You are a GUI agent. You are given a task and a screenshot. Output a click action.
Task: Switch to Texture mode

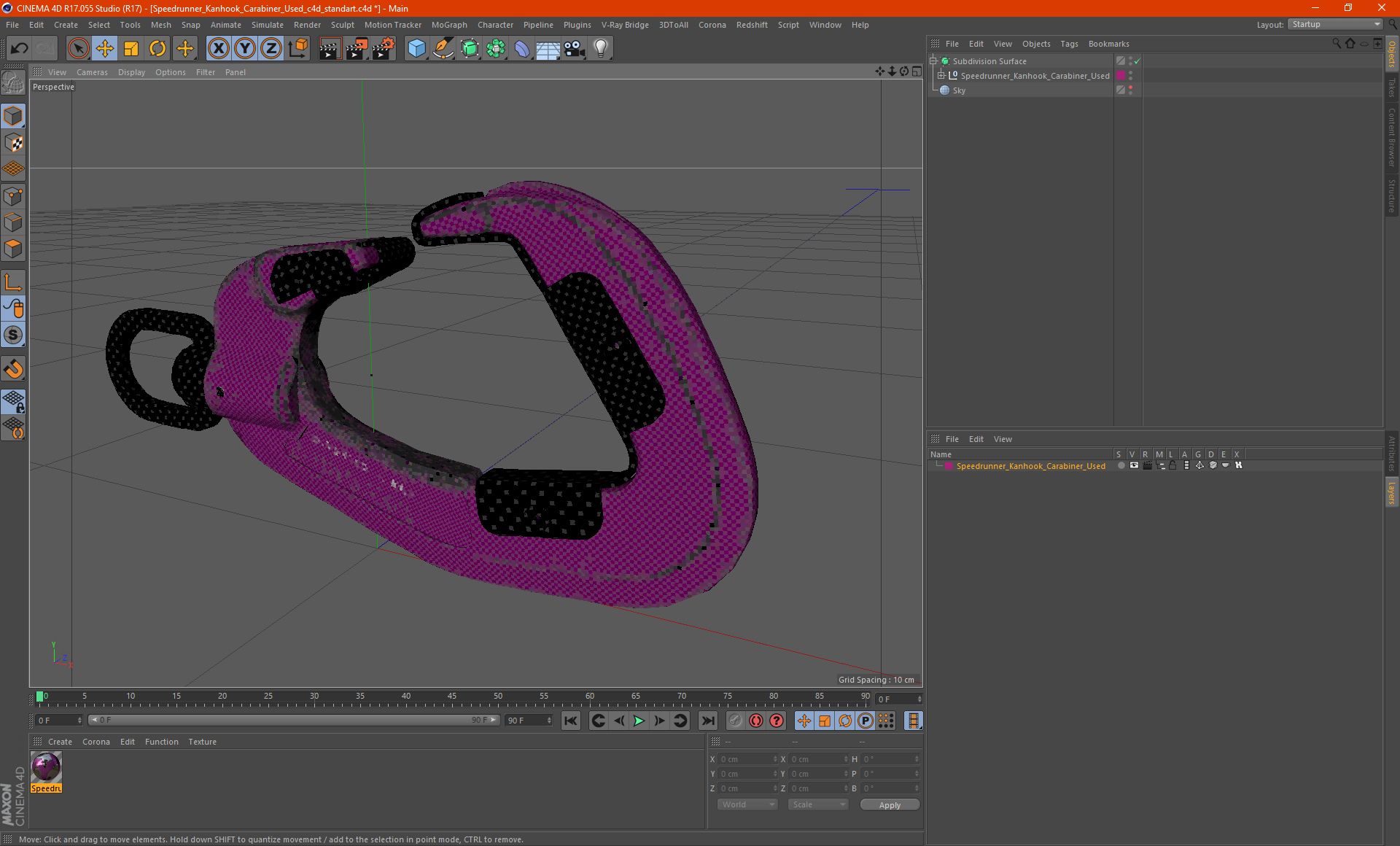[13, 142]
